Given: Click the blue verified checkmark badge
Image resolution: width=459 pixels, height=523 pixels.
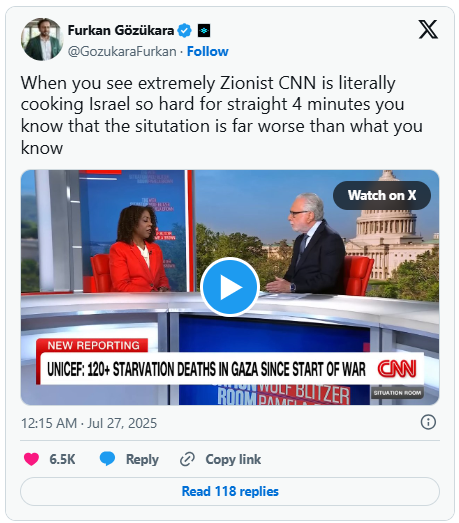Looking at the screenshot, I should (x=184, y=31).
